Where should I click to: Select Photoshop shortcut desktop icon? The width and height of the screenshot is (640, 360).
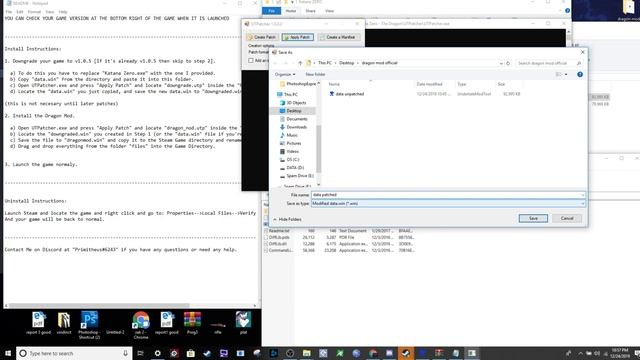click(x=89, y=325)
